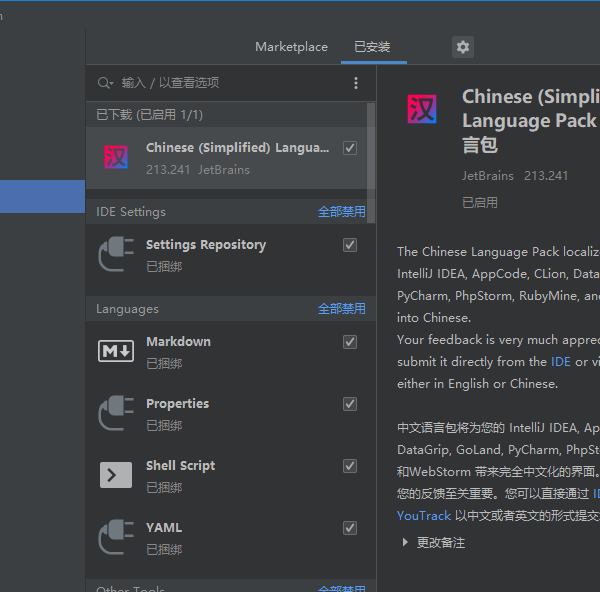Click the search magnifier icon in plugin search
Image resolution: width=600 pixels, height=592 pixels.
tap(105, 83)
